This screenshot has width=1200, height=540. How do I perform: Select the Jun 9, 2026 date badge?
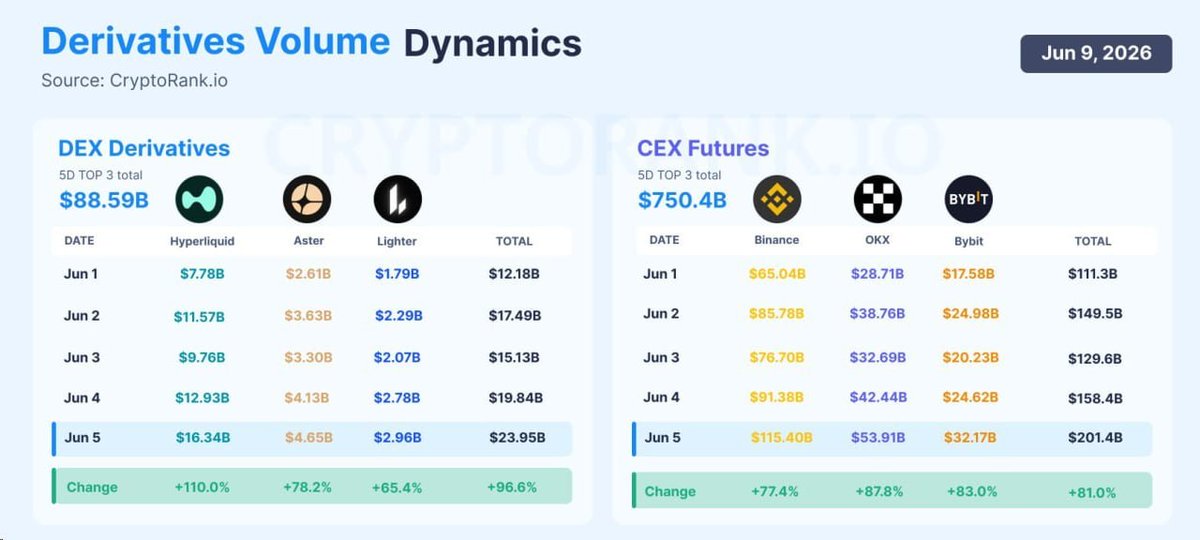point(1096,54)
